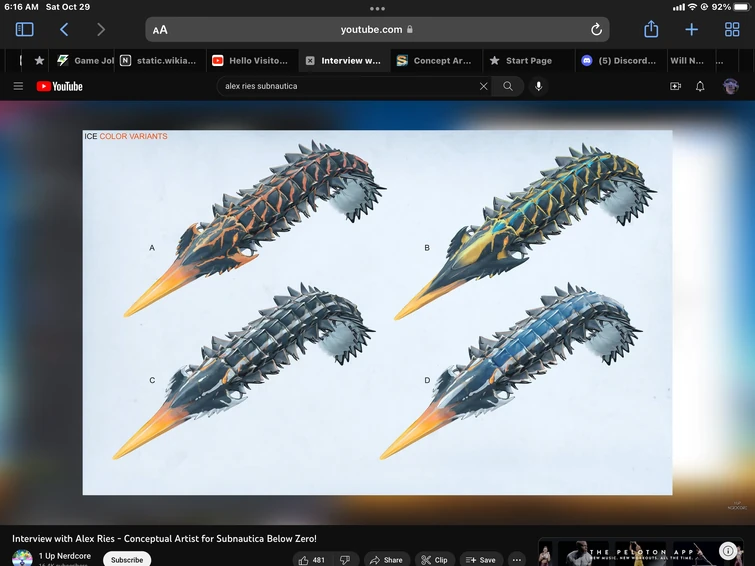
Task: Show the tab overview grid
Action: [732, 29]
